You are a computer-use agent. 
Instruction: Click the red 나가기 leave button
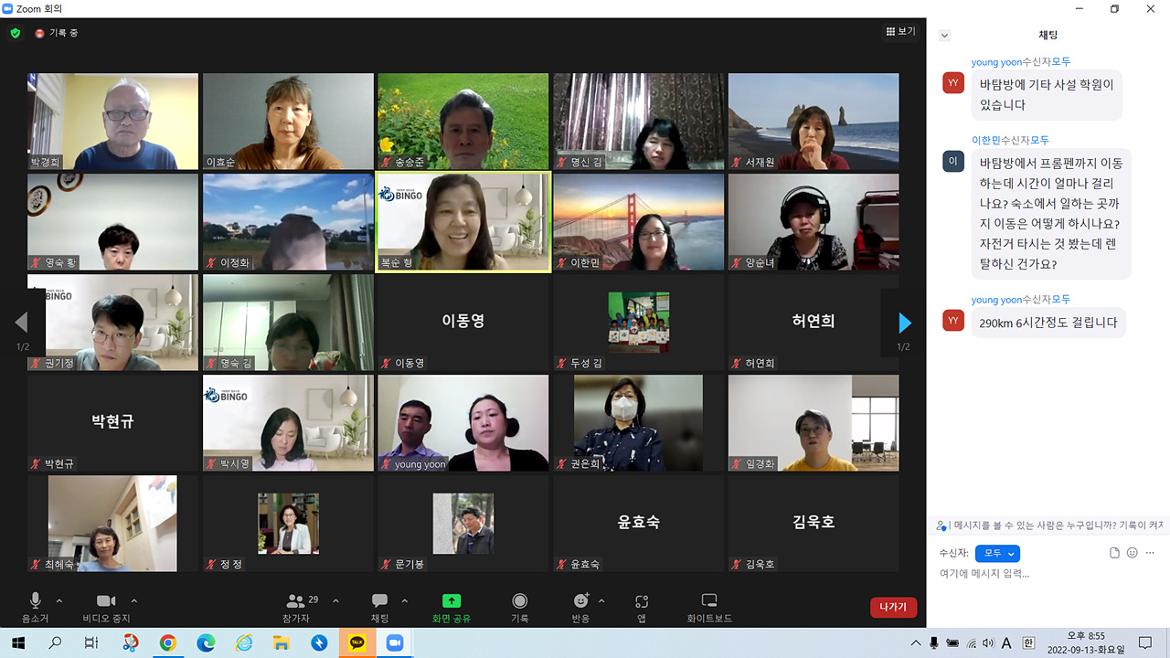click(893, 607)
